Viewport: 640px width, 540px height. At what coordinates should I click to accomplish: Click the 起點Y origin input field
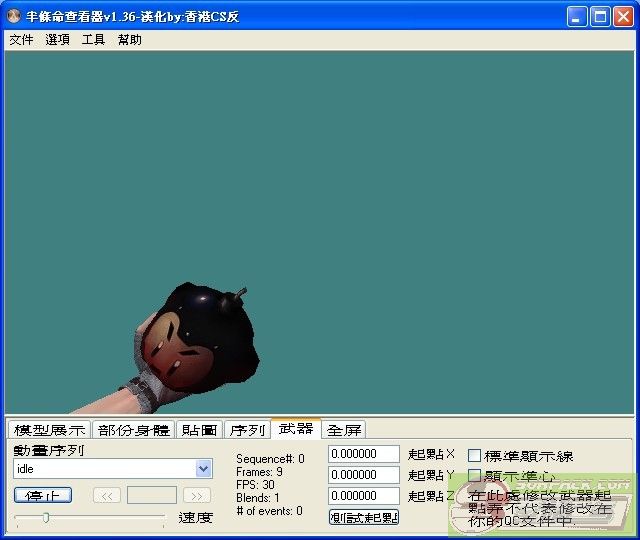364,475
